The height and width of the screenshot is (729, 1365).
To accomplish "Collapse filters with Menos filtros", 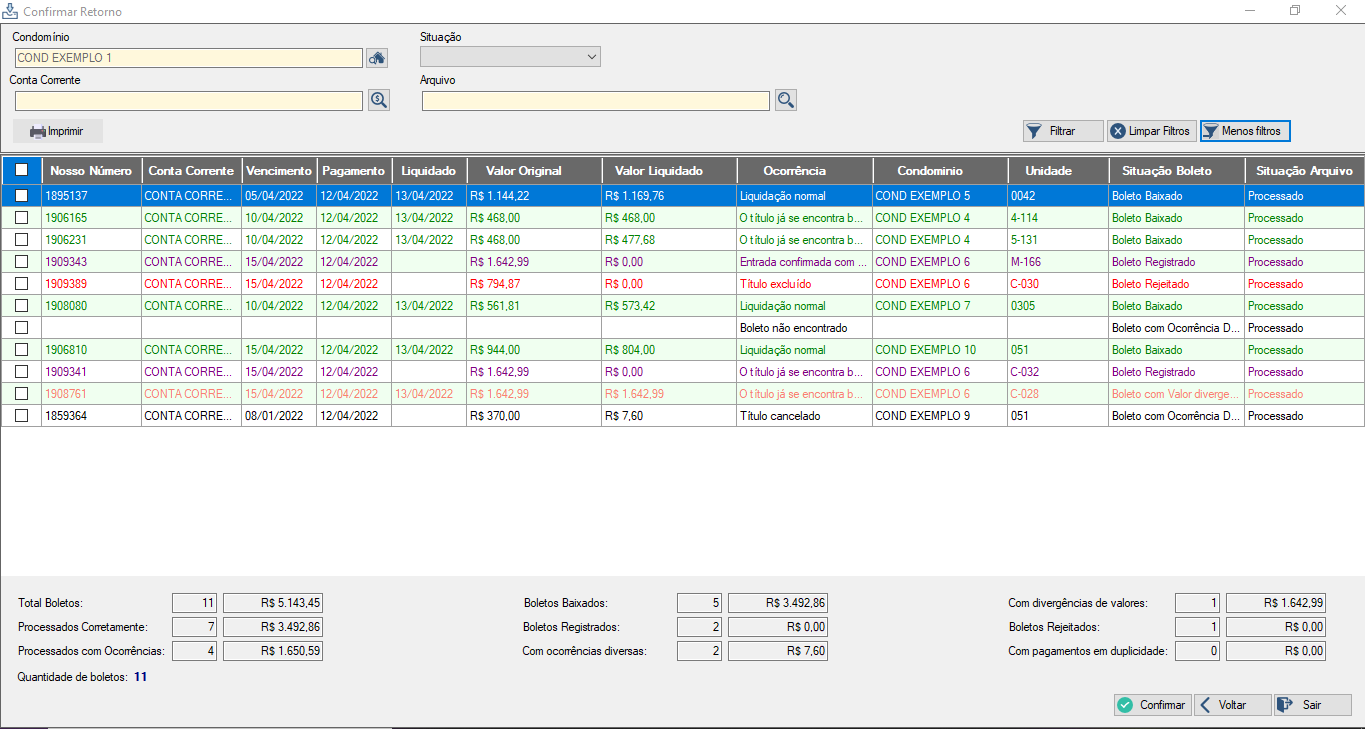I will pyautogui.click(x=1245, y=131).
